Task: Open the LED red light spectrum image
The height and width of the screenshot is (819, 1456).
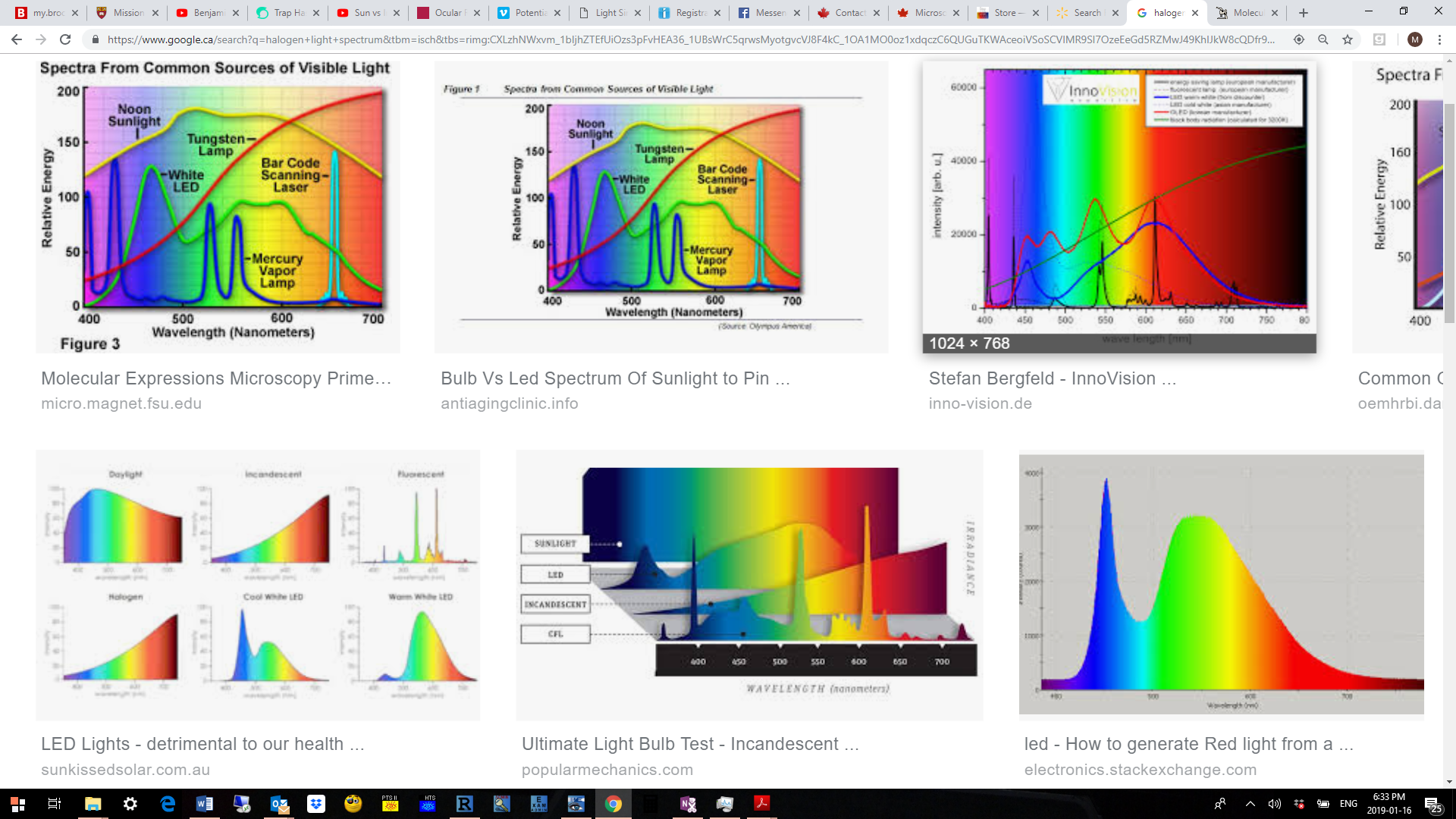Action: click(1222, 585)
